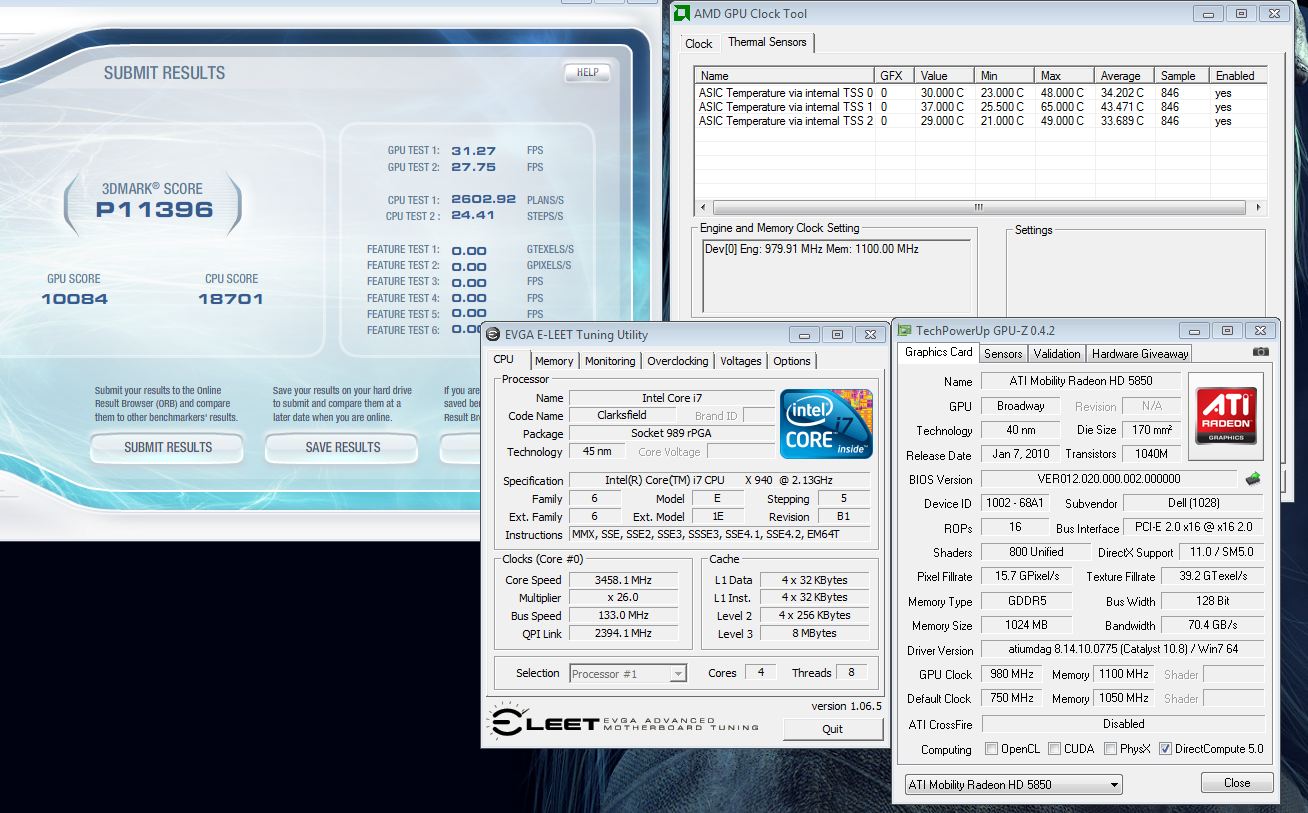
Task: Click the Bandwidth 70.4 GB/s field
Action: [1213, 626]
